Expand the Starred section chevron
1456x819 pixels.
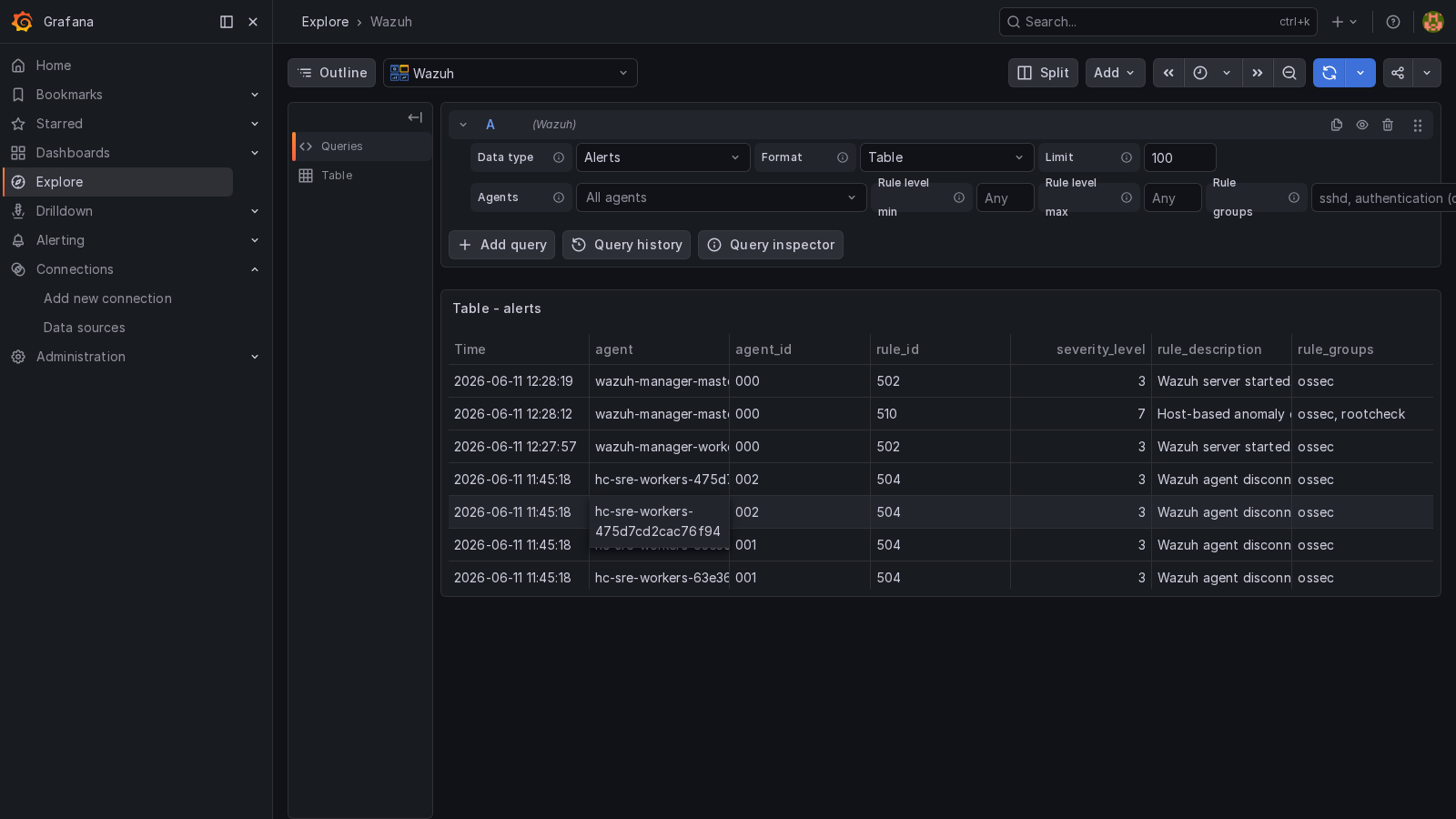255,124
